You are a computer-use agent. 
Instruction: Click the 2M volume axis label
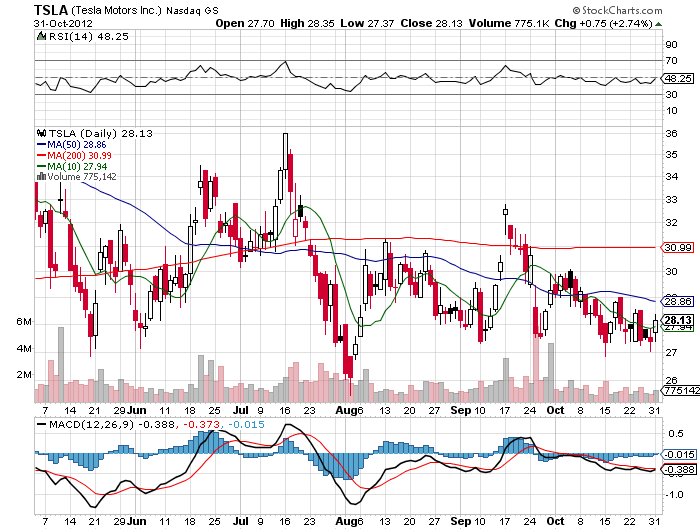24,375
